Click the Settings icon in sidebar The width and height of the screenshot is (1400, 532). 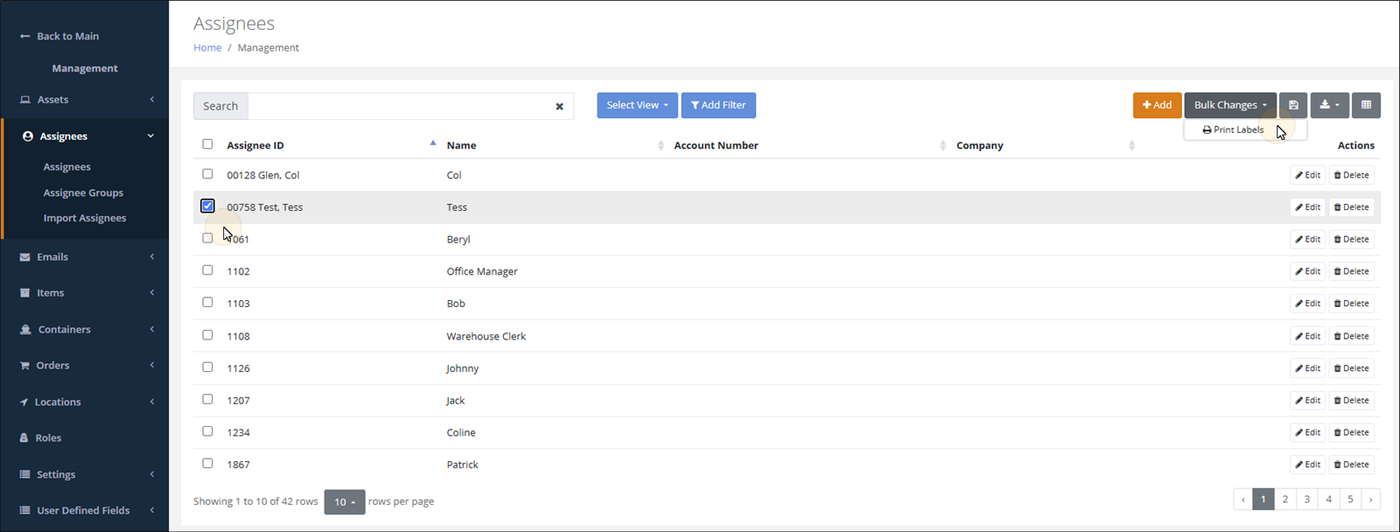click(x=25, y=474)
